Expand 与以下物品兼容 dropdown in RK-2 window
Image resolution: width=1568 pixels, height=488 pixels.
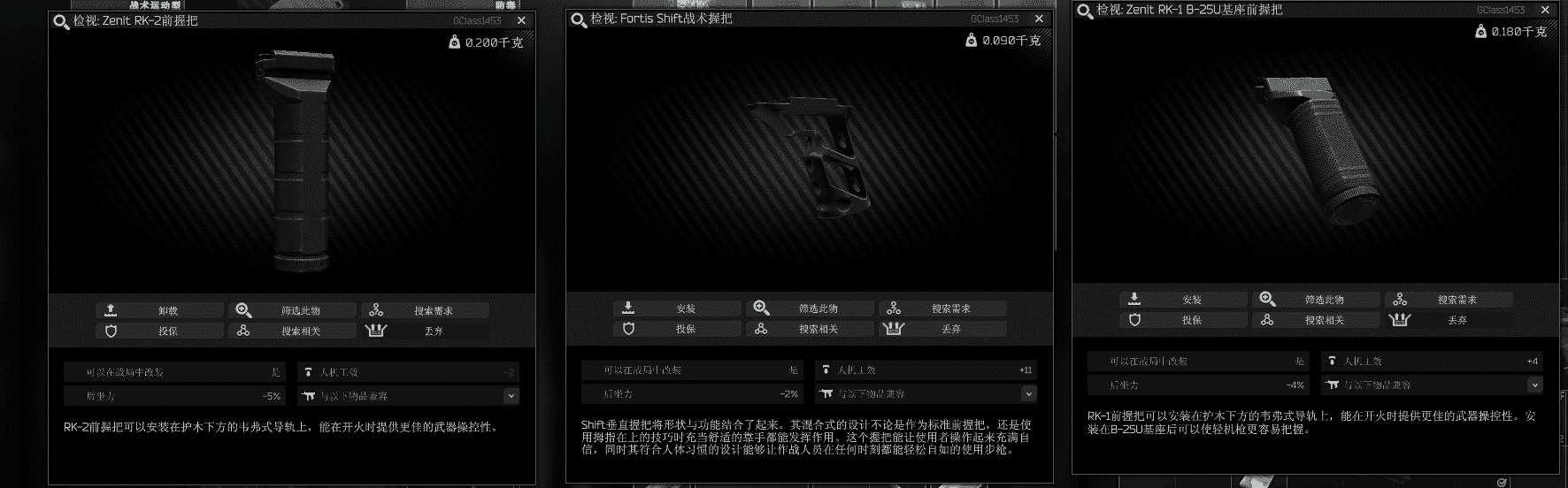click(511, 396)
